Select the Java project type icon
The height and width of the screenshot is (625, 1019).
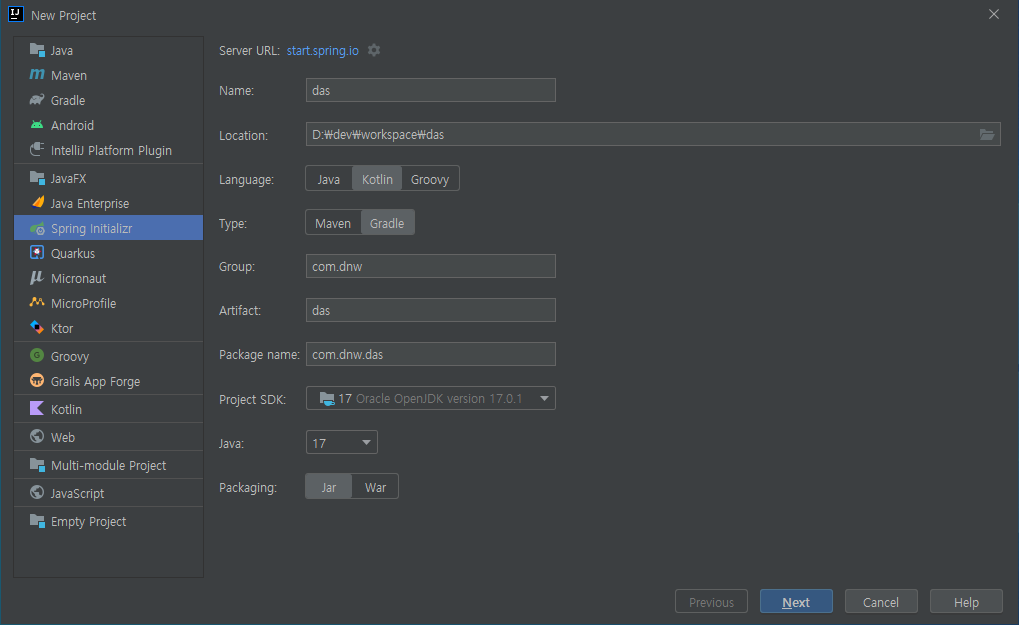click(37, 50)
